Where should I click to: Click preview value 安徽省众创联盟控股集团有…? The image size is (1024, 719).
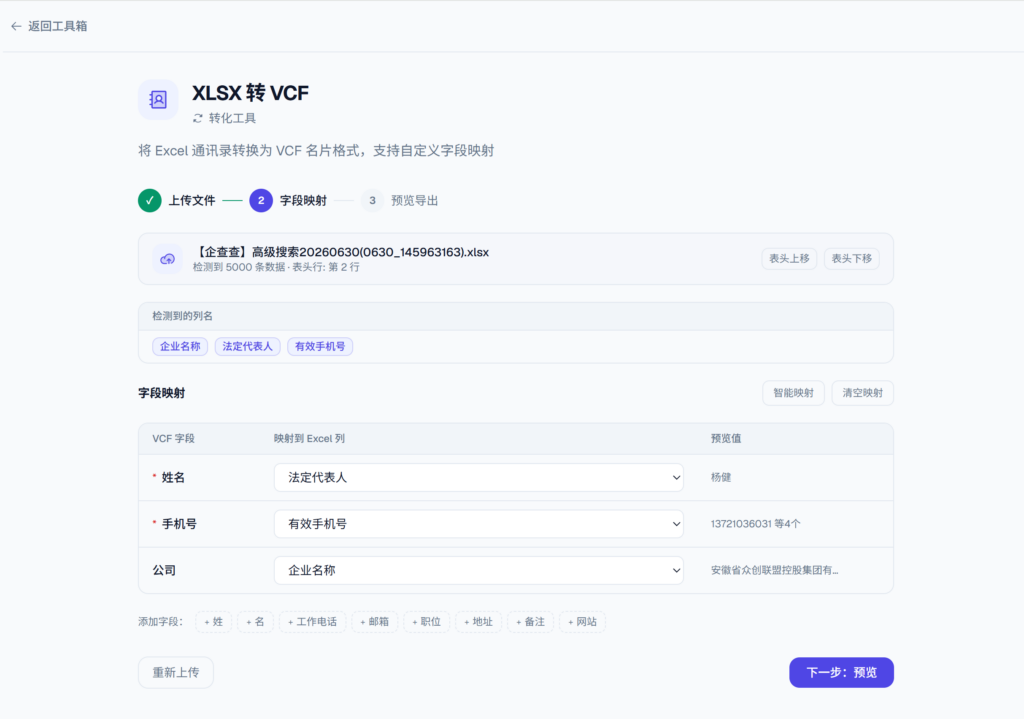[775, 570]
